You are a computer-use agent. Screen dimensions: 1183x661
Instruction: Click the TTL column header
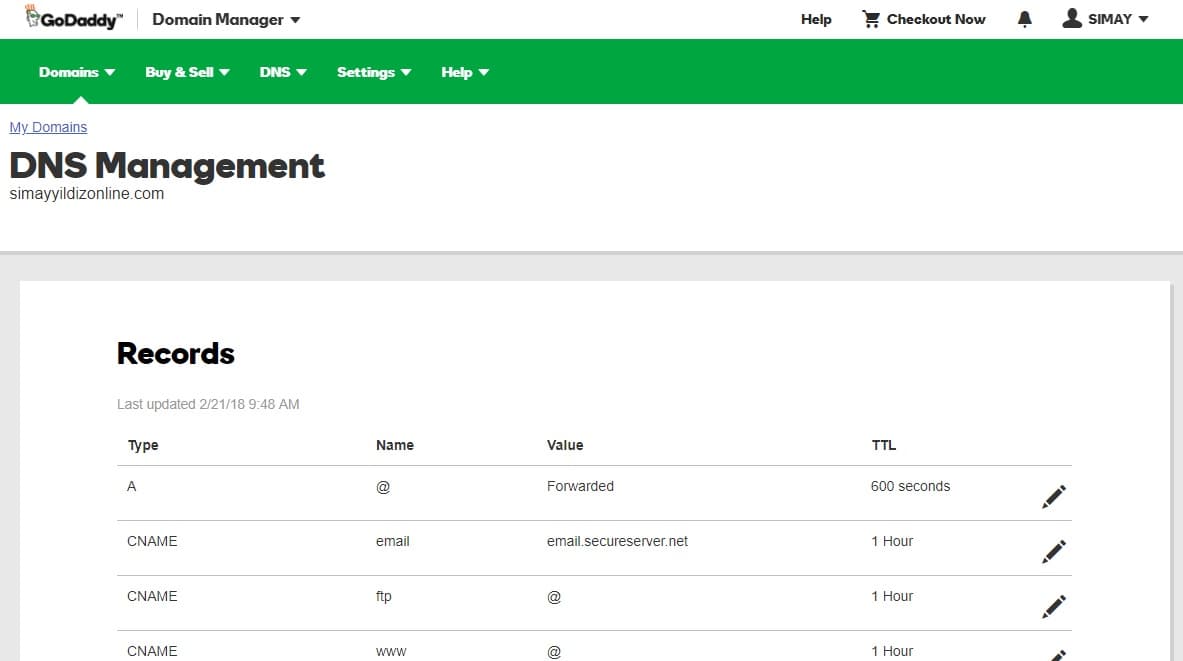(884, 445)
